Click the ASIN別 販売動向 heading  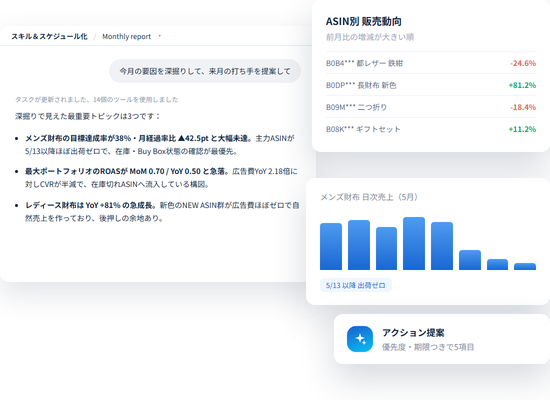point(363,21)
